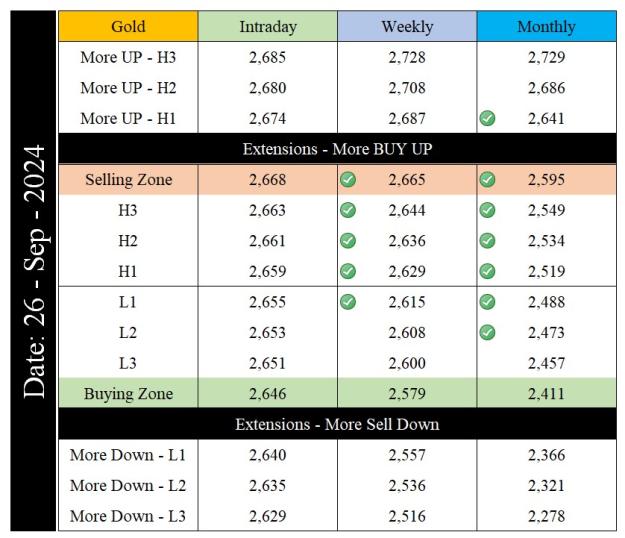Viewport: 625px width, 538px height.
Task: Click the checkmark next to Monthly 2,595
Action: (487, 180)
